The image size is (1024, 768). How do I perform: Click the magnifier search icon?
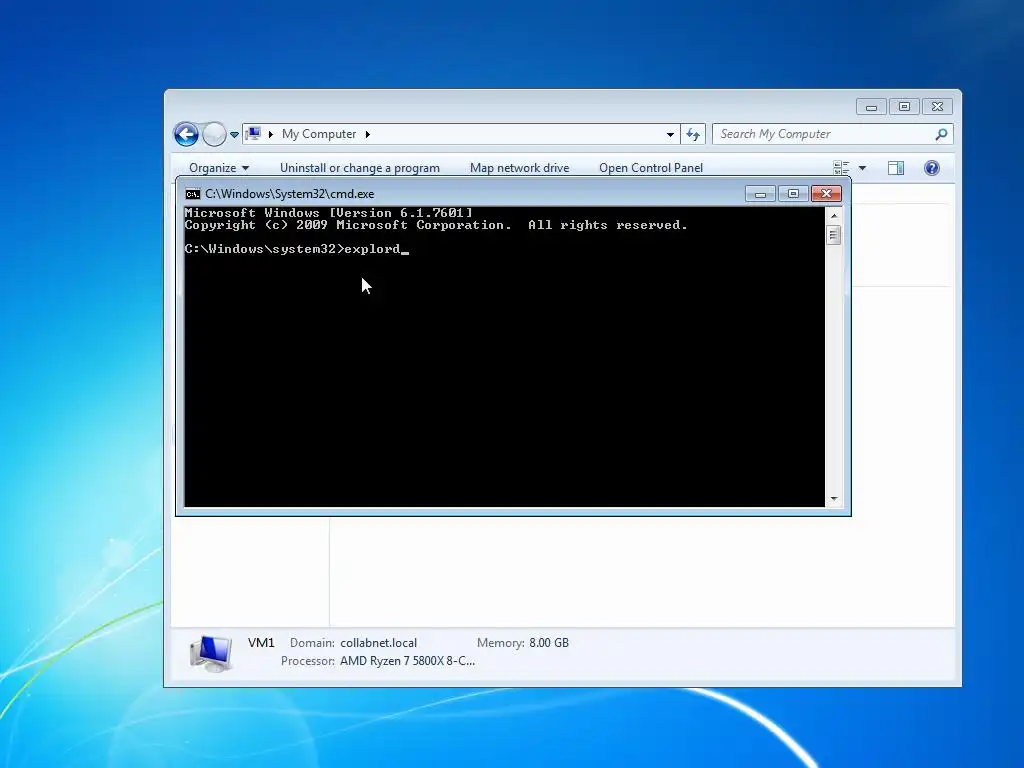(941, 134)
